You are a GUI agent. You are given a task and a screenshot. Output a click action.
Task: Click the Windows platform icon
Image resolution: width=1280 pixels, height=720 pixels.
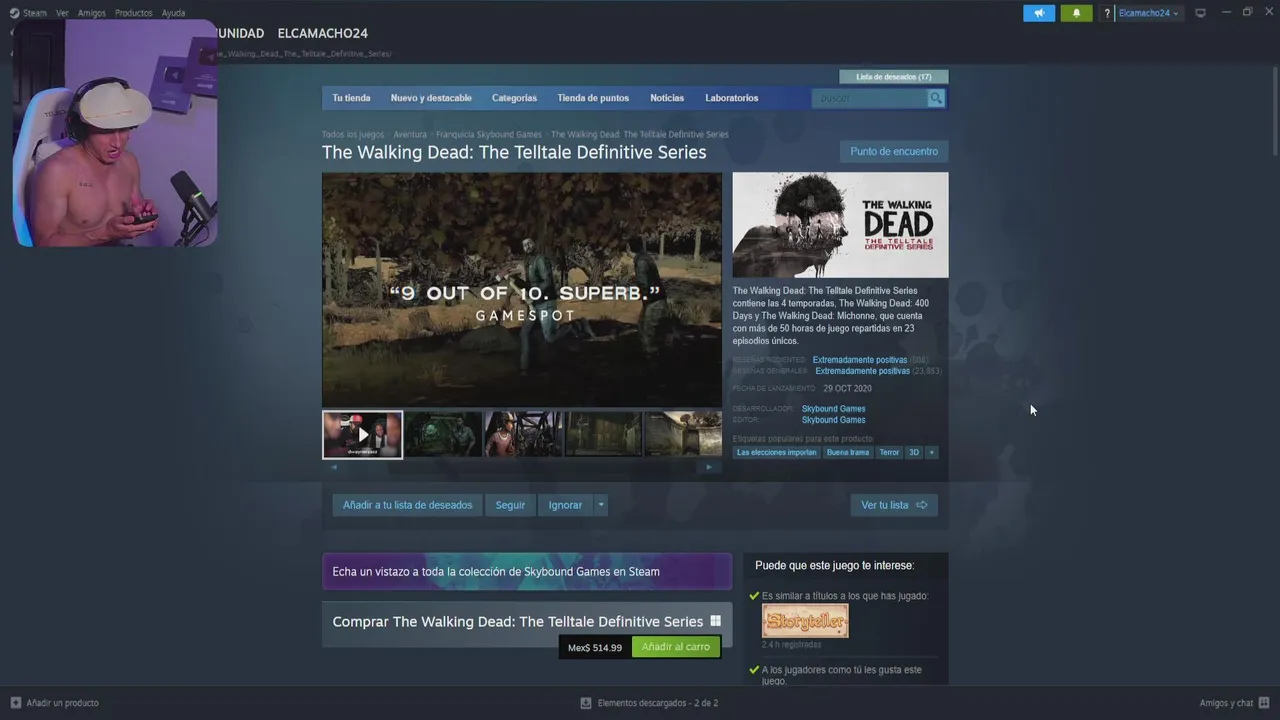click(x=715, y=621)
